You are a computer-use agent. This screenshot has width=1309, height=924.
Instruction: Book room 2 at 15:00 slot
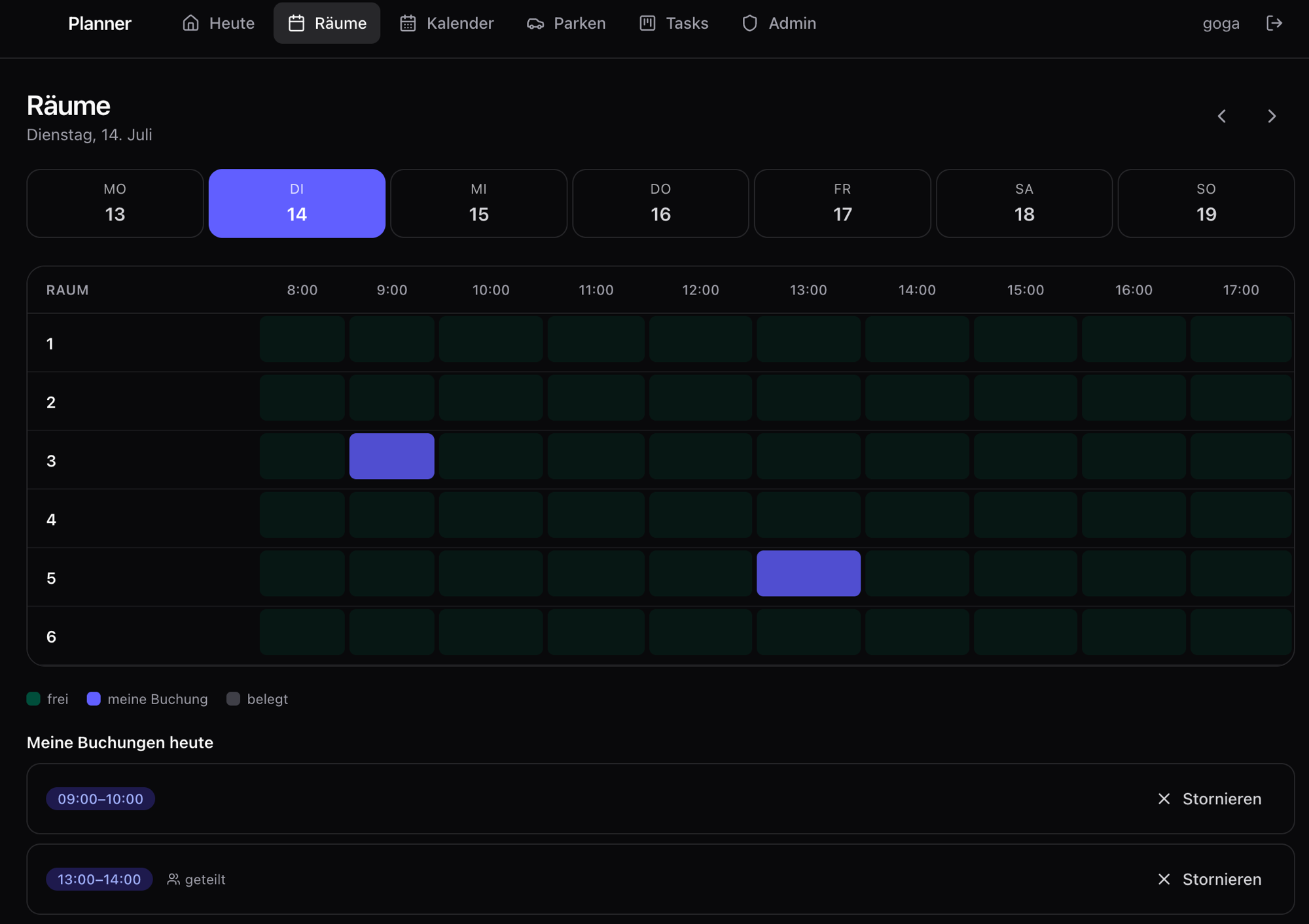pos(1026,398)
